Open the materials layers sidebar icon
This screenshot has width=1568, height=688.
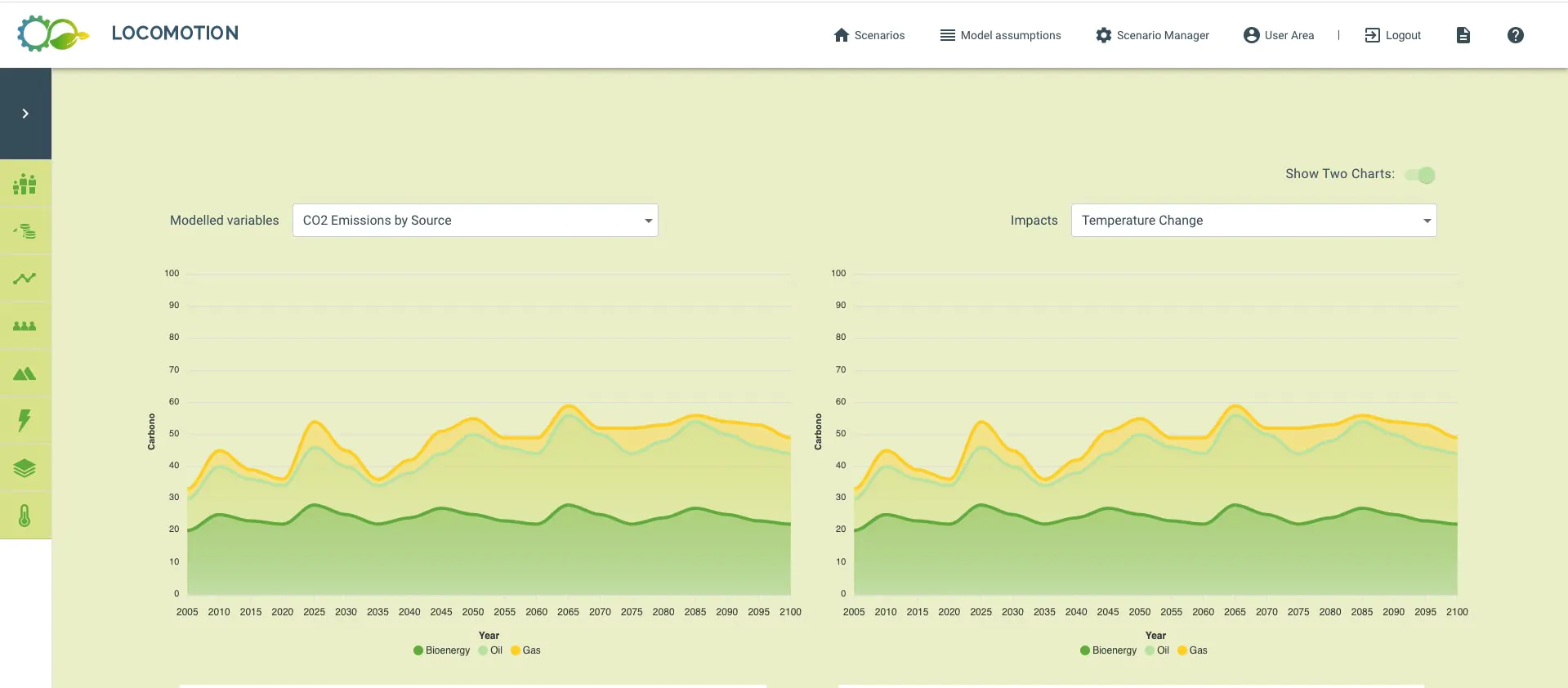(25, 468)
